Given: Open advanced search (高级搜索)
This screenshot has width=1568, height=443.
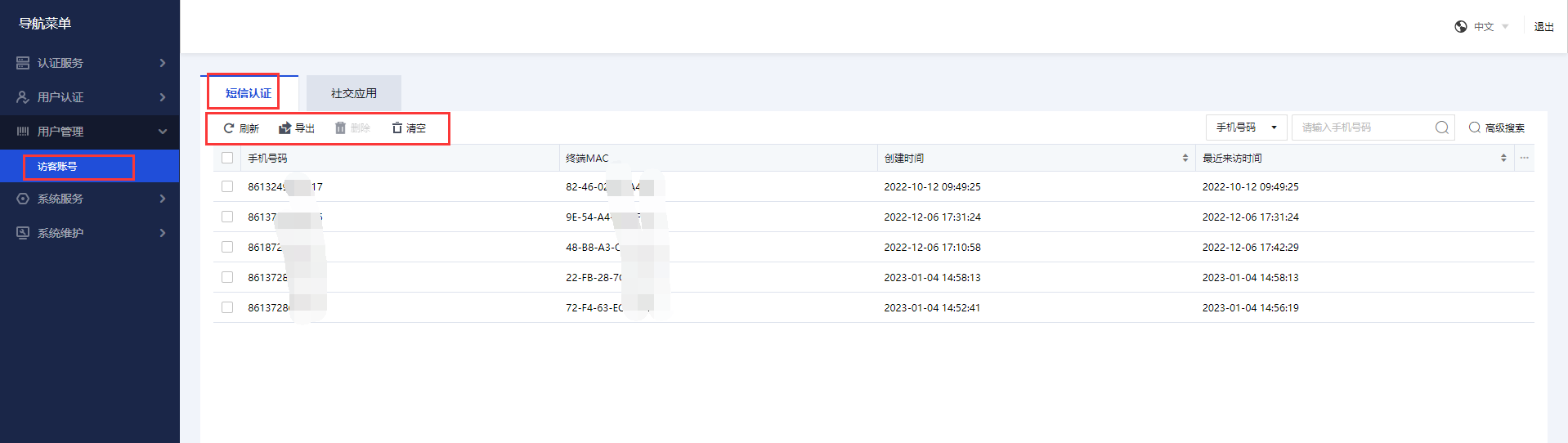Looking at the screenshot, I should tap(1496, 128).
